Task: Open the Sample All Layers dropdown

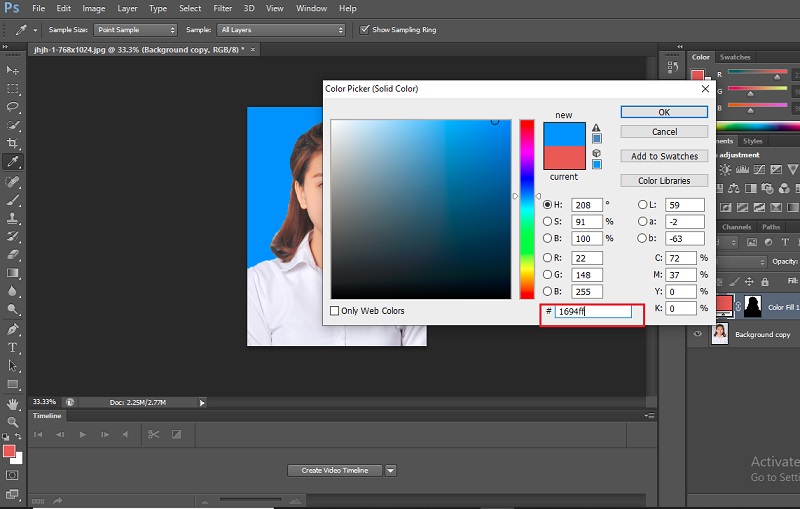Action: click(x=281, y=30)
